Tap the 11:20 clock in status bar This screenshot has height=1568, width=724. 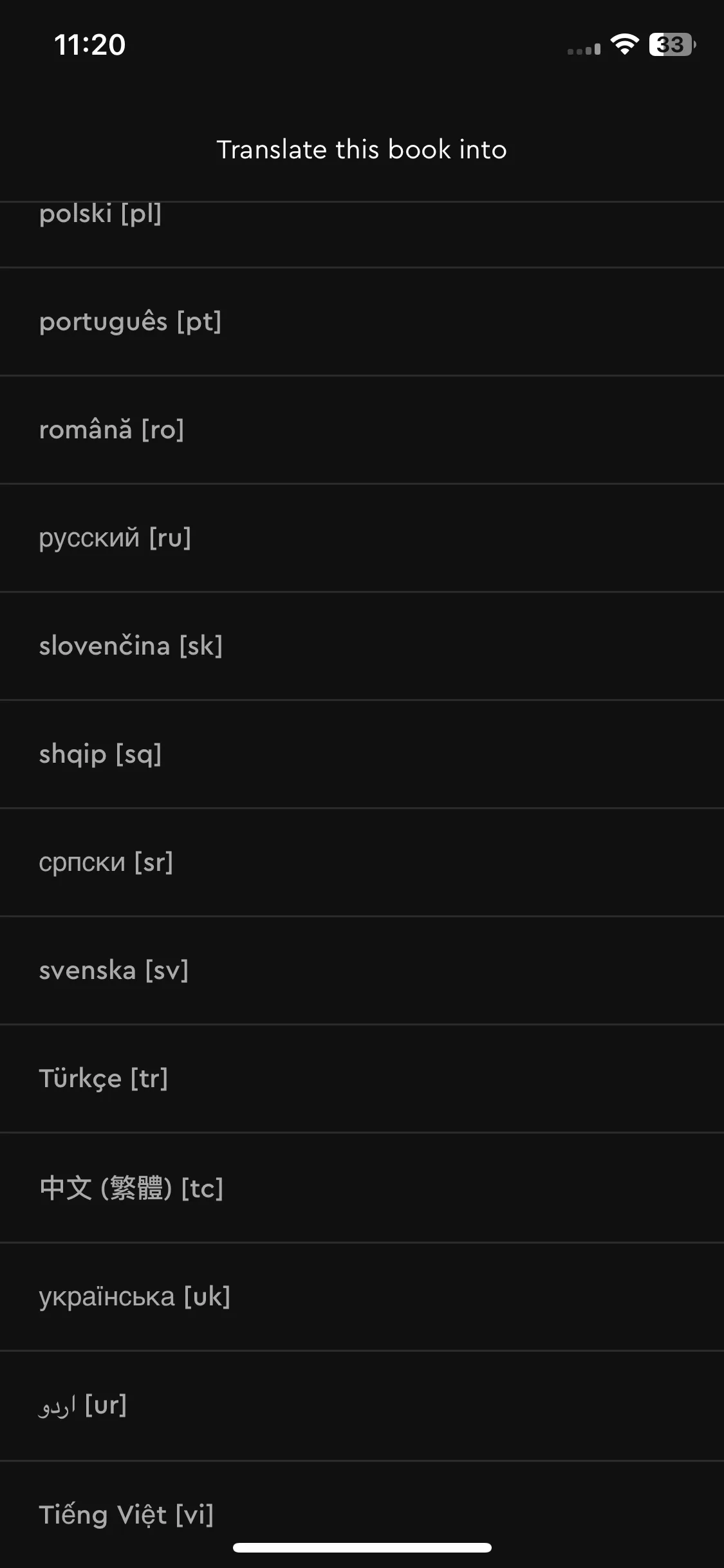(x=90, y=45)
